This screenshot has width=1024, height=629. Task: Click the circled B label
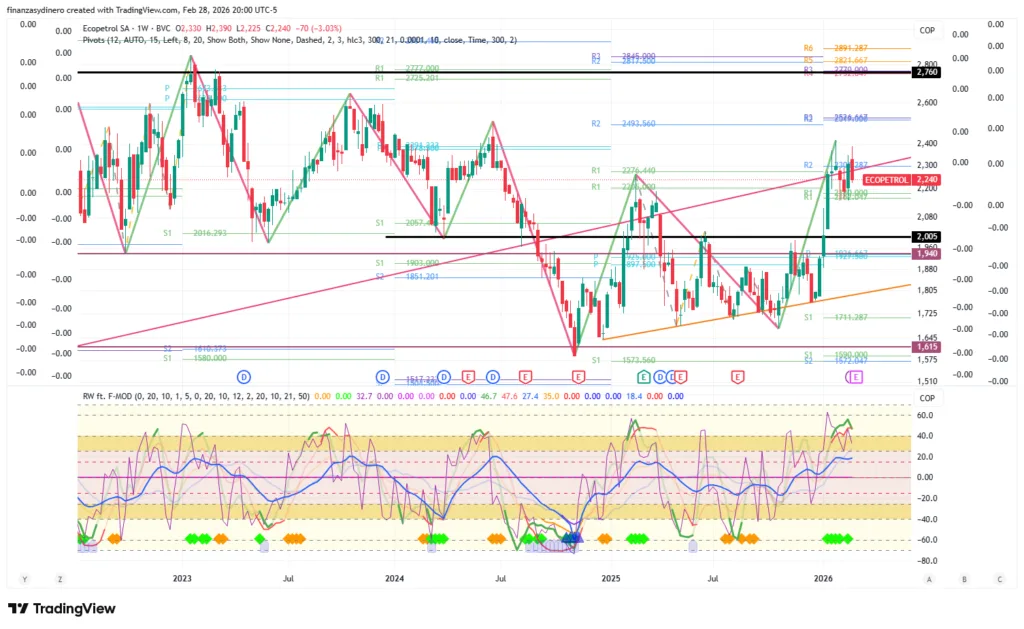(964, 579)
